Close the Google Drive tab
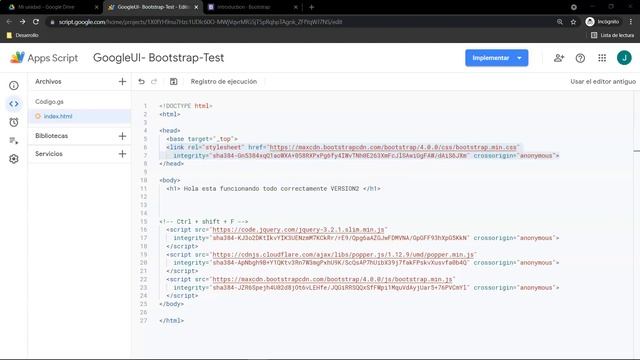Image resolution: width=640 pixels, height=360 pixels. tap(96, 7)
